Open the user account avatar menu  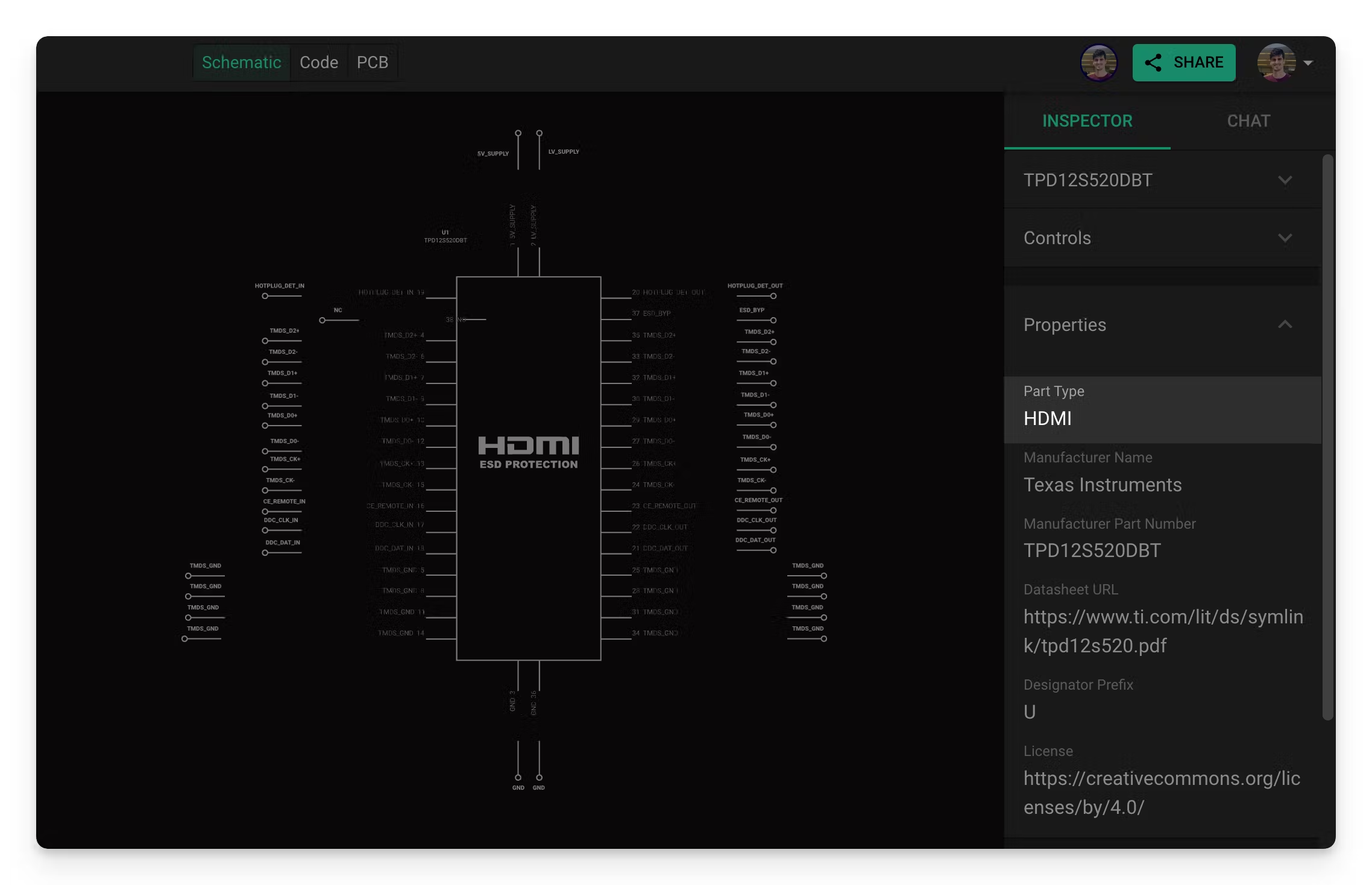[1276, 62]
